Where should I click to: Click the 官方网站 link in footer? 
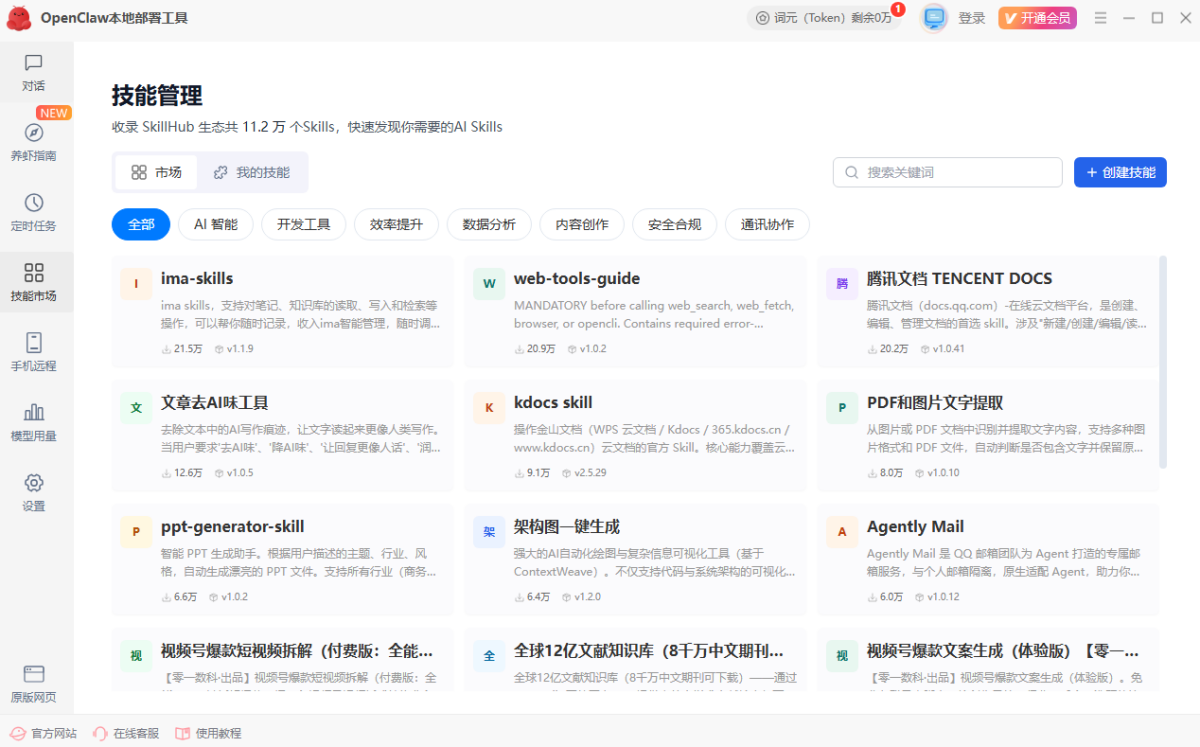pyautogui.click(x=44, y=733)
